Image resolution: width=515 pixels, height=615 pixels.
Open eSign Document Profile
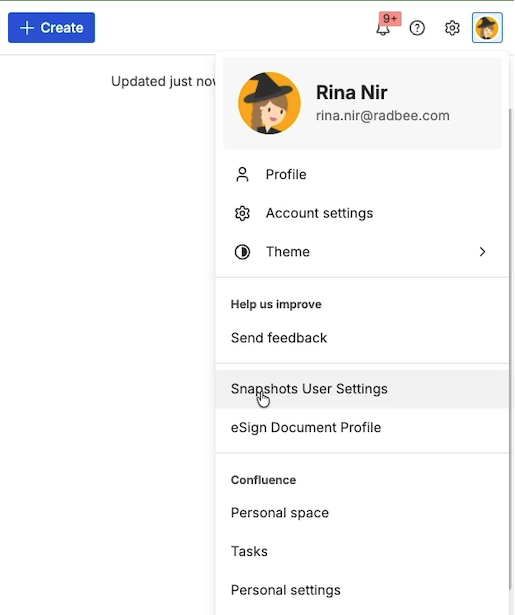362,428
